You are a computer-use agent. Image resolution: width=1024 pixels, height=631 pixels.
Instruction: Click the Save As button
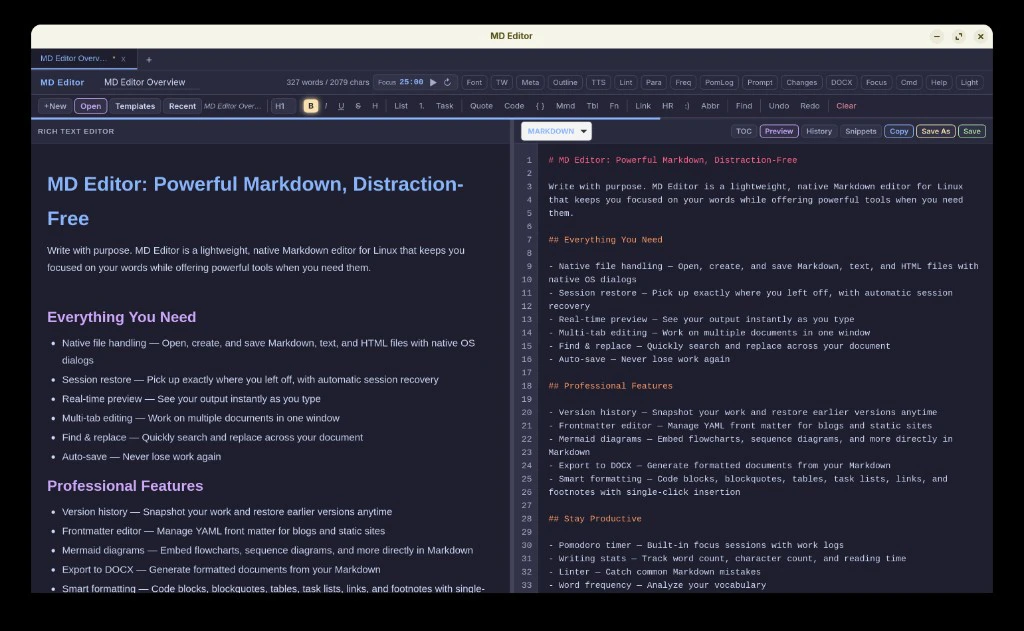pyautogui.click(x=935, y=131)
